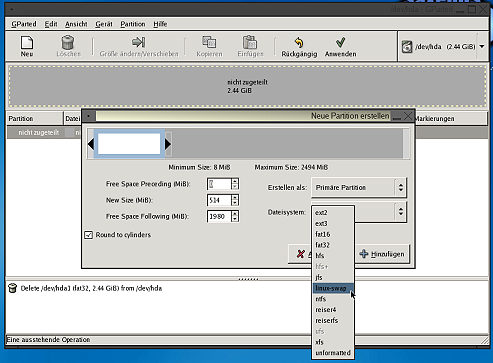This screenshot has height=363, width=493.
Task: Select reiserfs from filesystem list
Action: [x=333, y=320]
